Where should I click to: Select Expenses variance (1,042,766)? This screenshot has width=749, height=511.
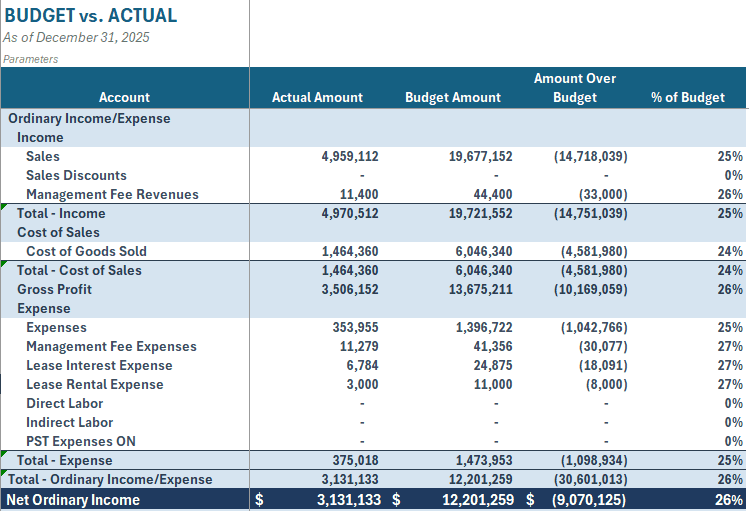coord(594,328)
